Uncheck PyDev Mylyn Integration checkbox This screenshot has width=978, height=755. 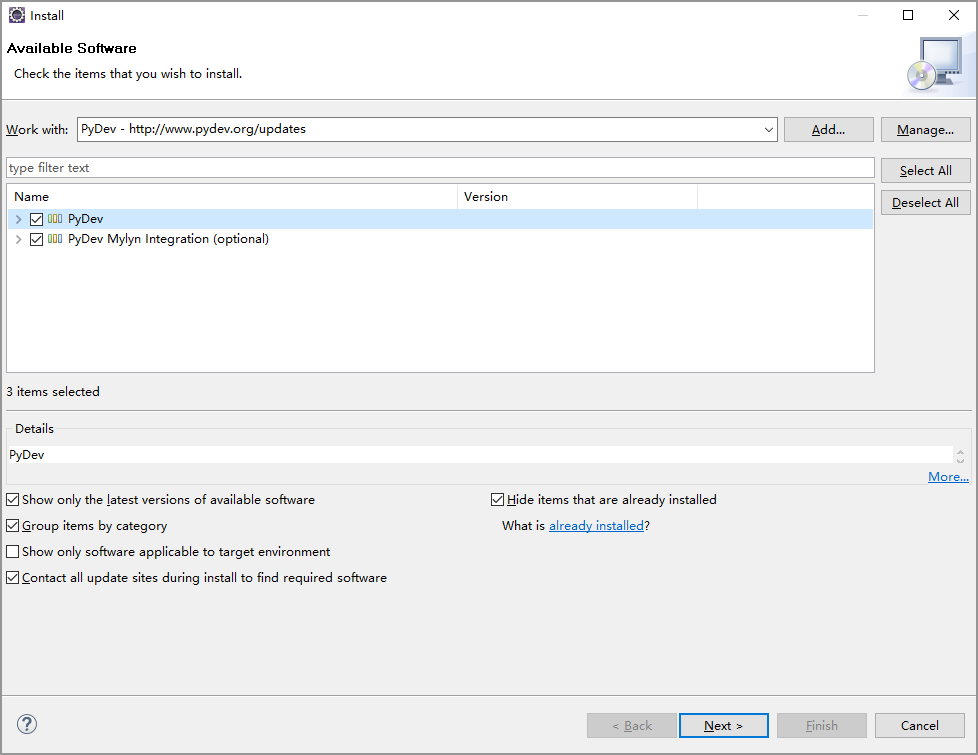coord(36,239)
